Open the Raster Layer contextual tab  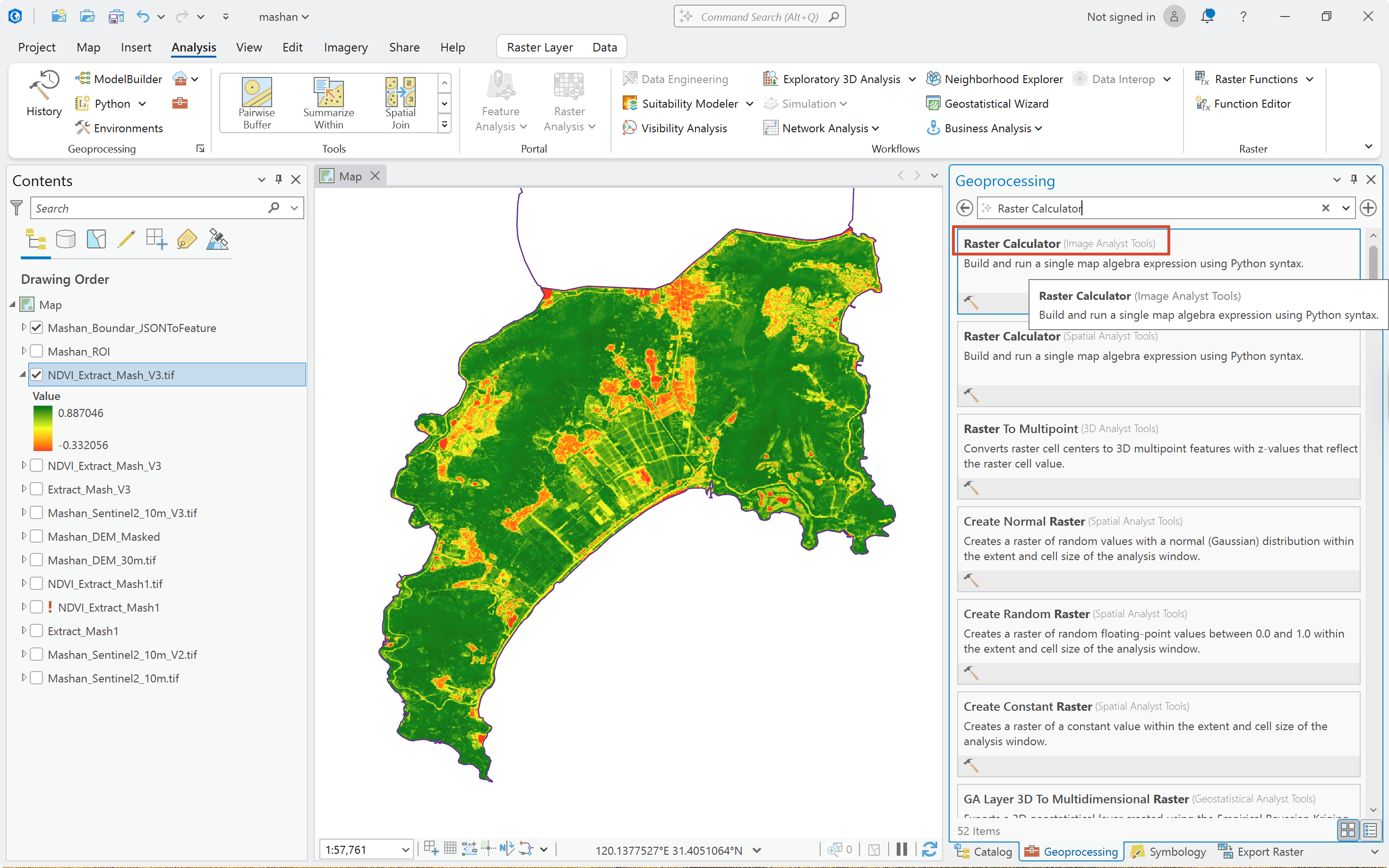pos(540,47)
